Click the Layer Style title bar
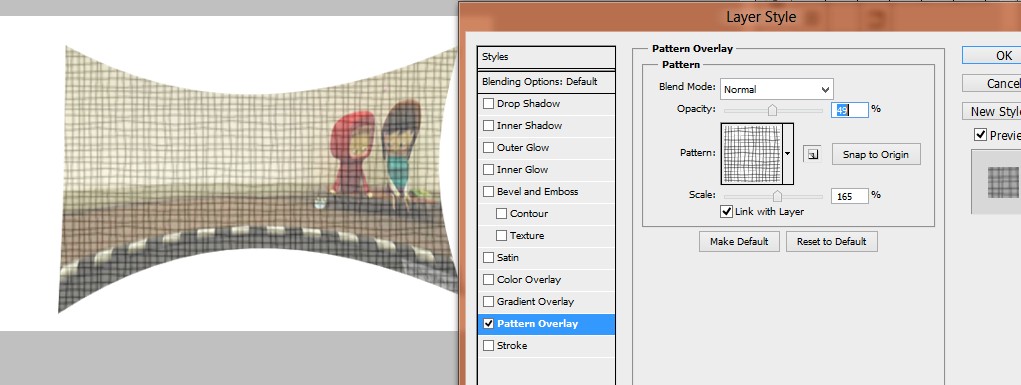This screenshot has height=385, width=1021. click(740, 18)
